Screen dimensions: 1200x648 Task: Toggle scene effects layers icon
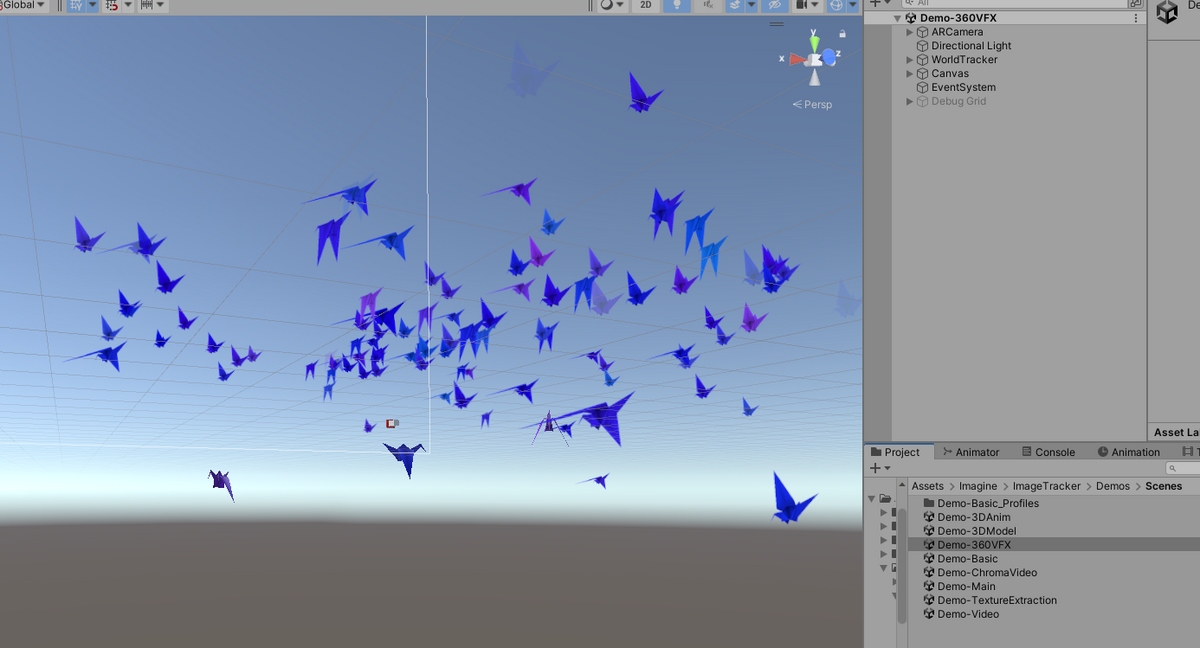pos(734,5)
